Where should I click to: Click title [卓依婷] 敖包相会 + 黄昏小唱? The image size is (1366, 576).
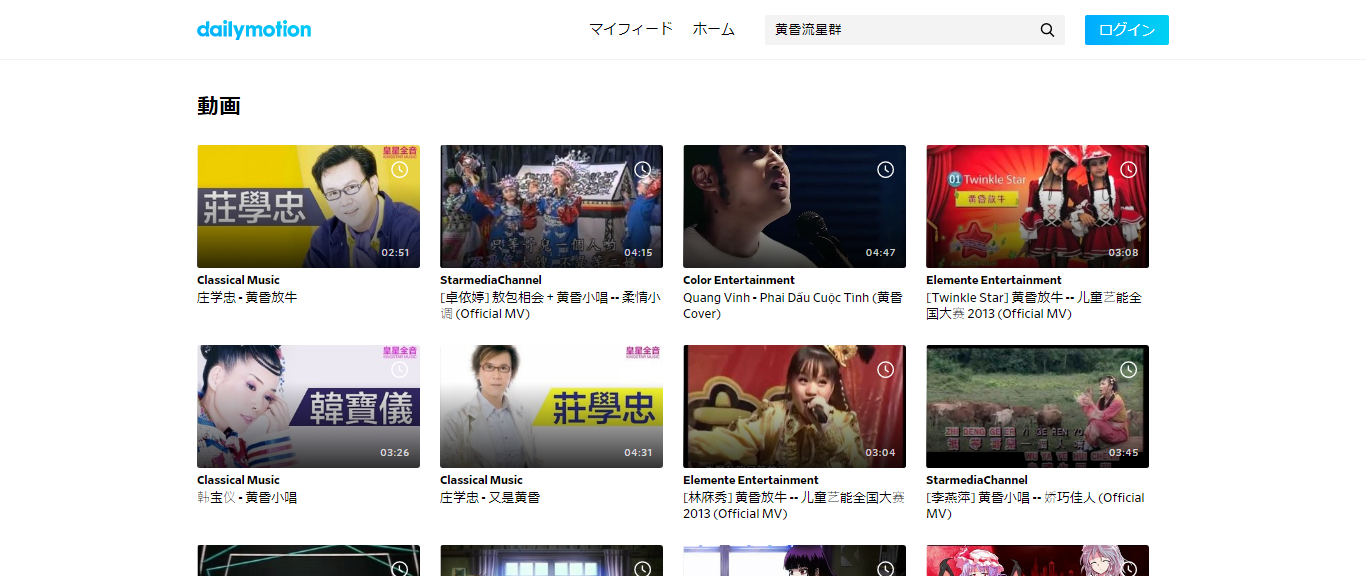(x=550, y=305)
